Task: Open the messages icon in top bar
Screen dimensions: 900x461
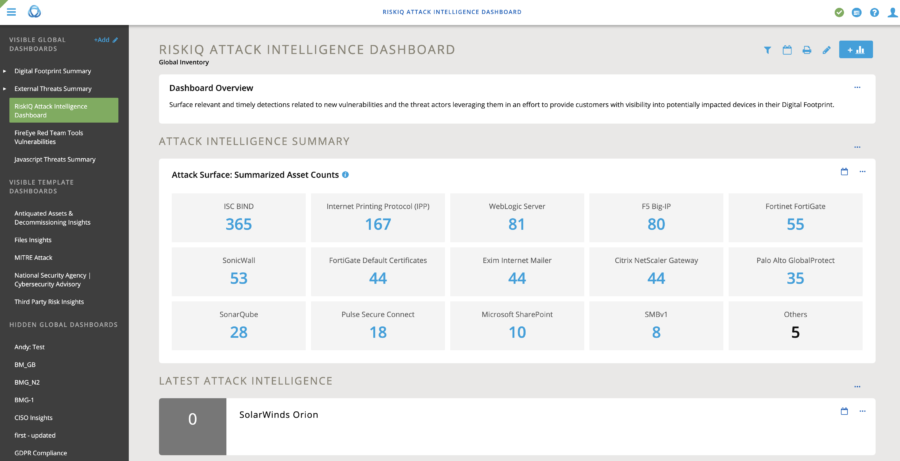Action: [x=856, y=12]
